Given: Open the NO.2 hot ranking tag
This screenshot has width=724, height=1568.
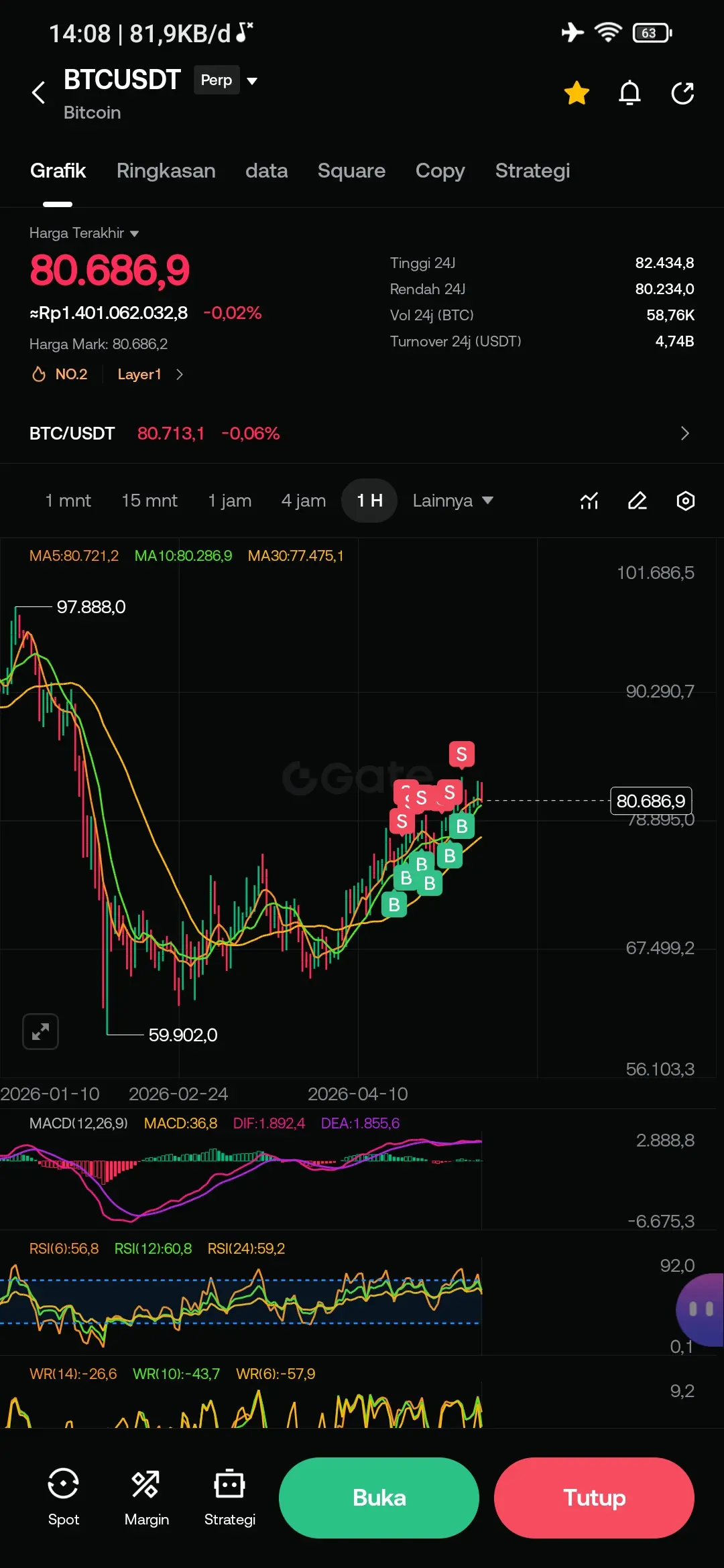Looking at the screenshot, I should coord(60,374).
